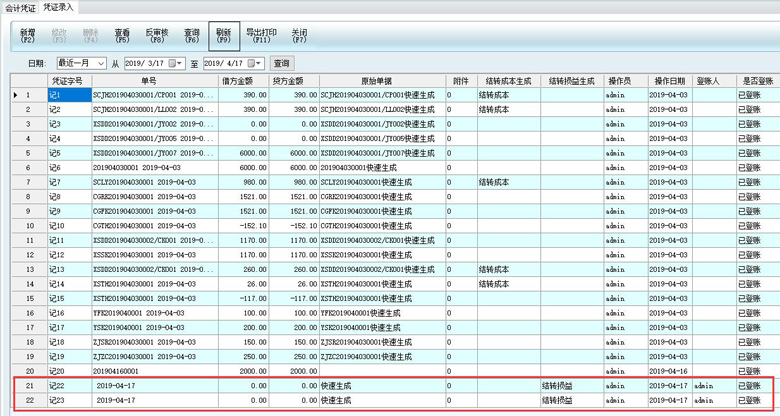The image size is (780, 416).
Task: Switch to the 会计凭证 tab
Action: (x=20, y=7)
